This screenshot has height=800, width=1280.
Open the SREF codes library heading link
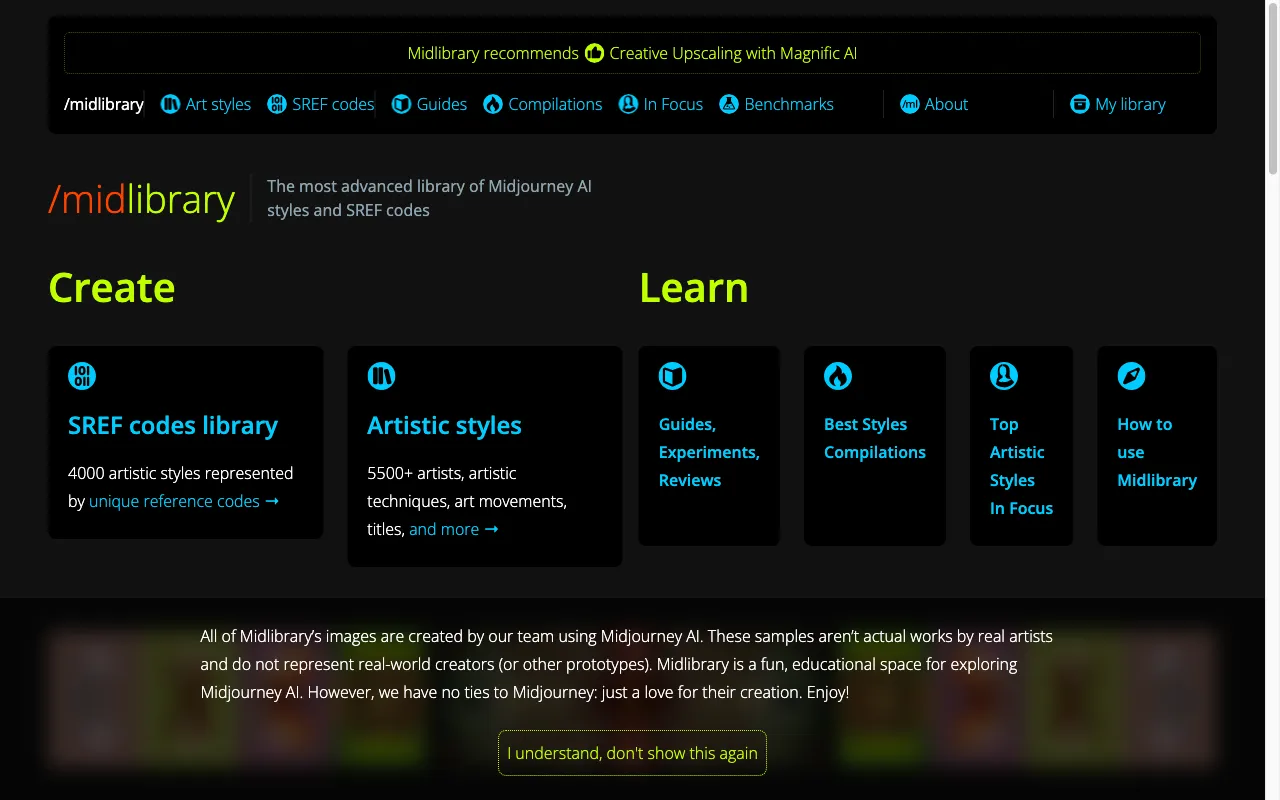[173, 425]
